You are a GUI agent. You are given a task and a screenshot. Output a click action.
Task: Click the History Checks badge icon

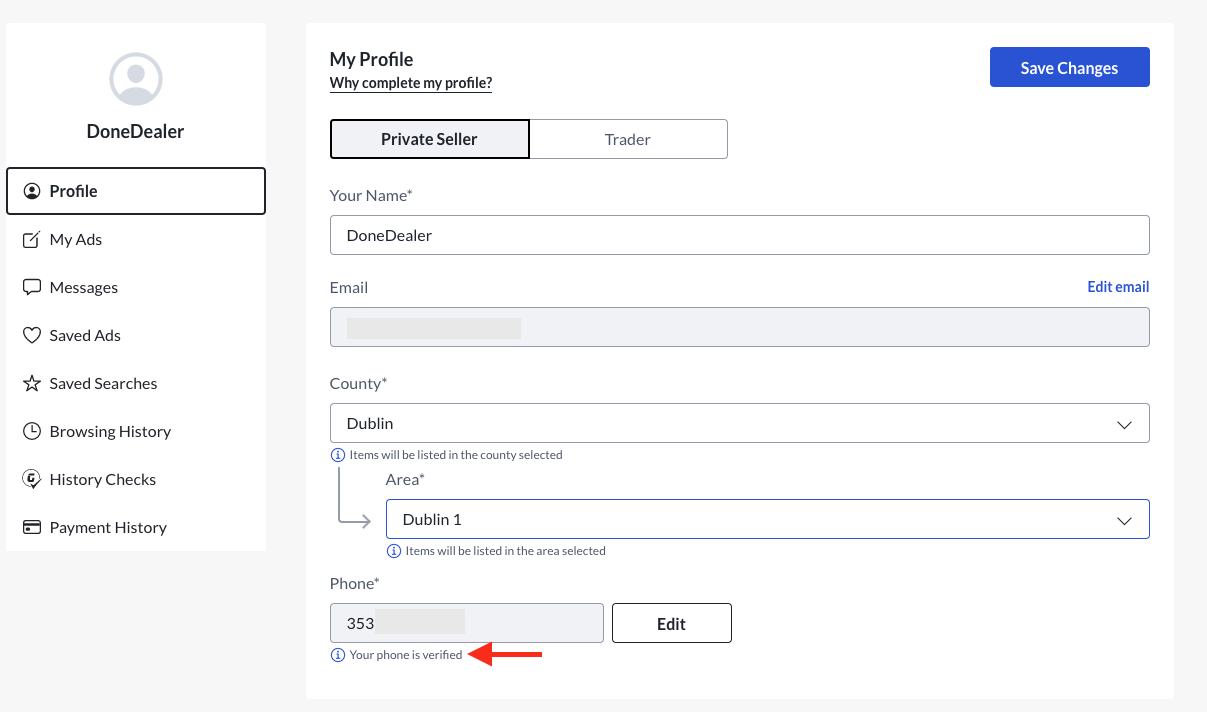[32, 480]
